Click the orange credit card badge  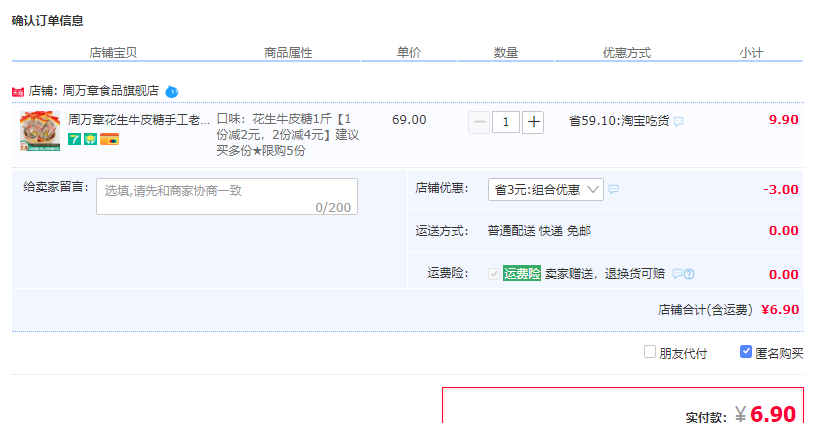109,139
